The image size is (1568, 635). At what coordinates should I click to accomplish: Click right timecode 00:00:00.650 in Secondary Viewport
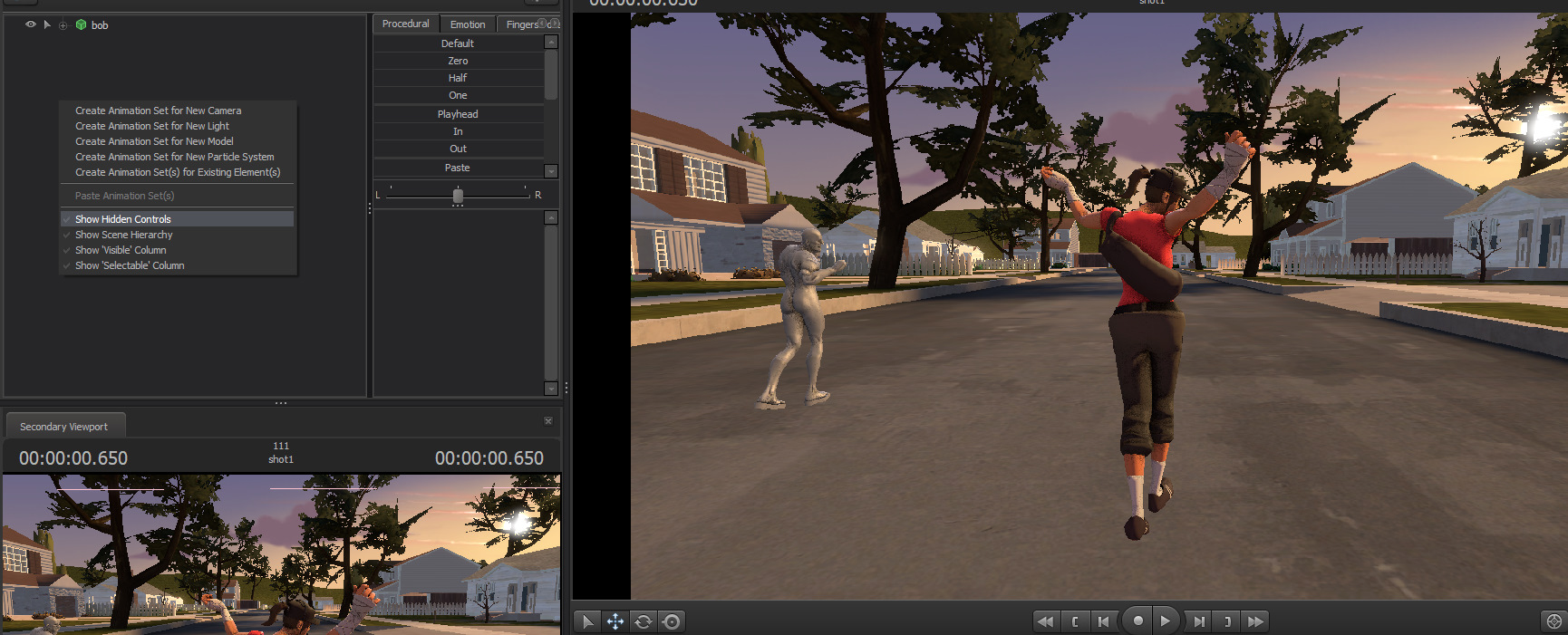pos(489,458)
